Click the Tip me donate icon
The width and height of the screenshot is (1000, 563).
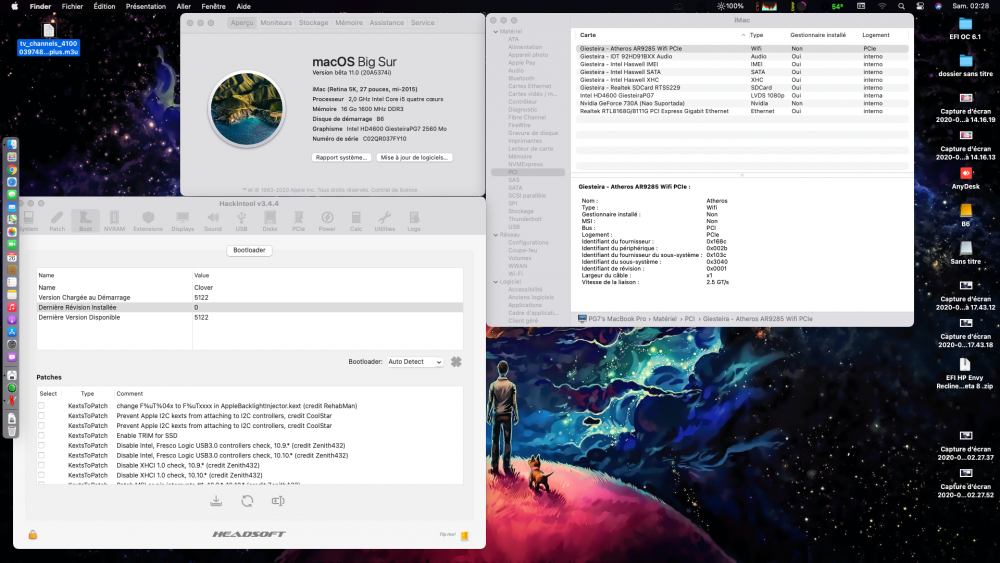click(x=464, y=536)
